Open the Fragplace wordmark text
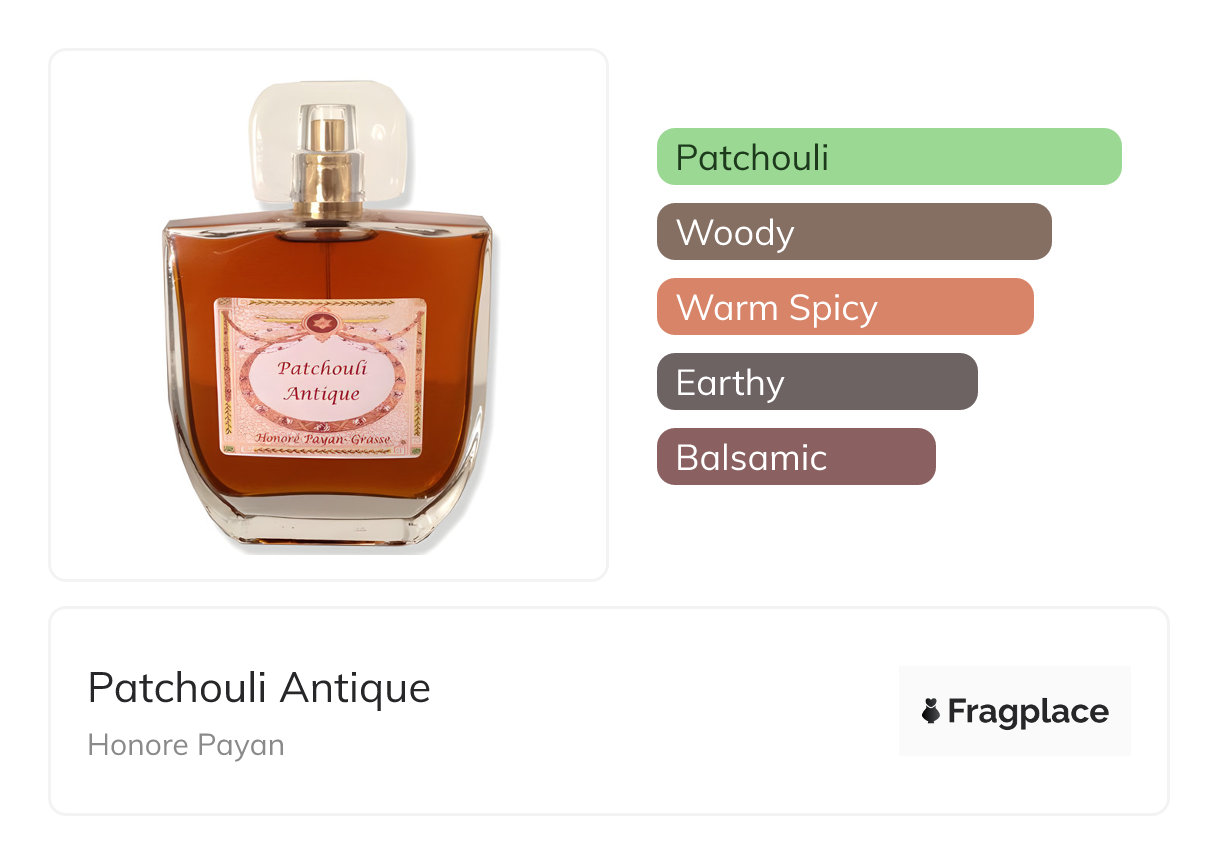This screenshot has height=864, width=1218. 1028,712
